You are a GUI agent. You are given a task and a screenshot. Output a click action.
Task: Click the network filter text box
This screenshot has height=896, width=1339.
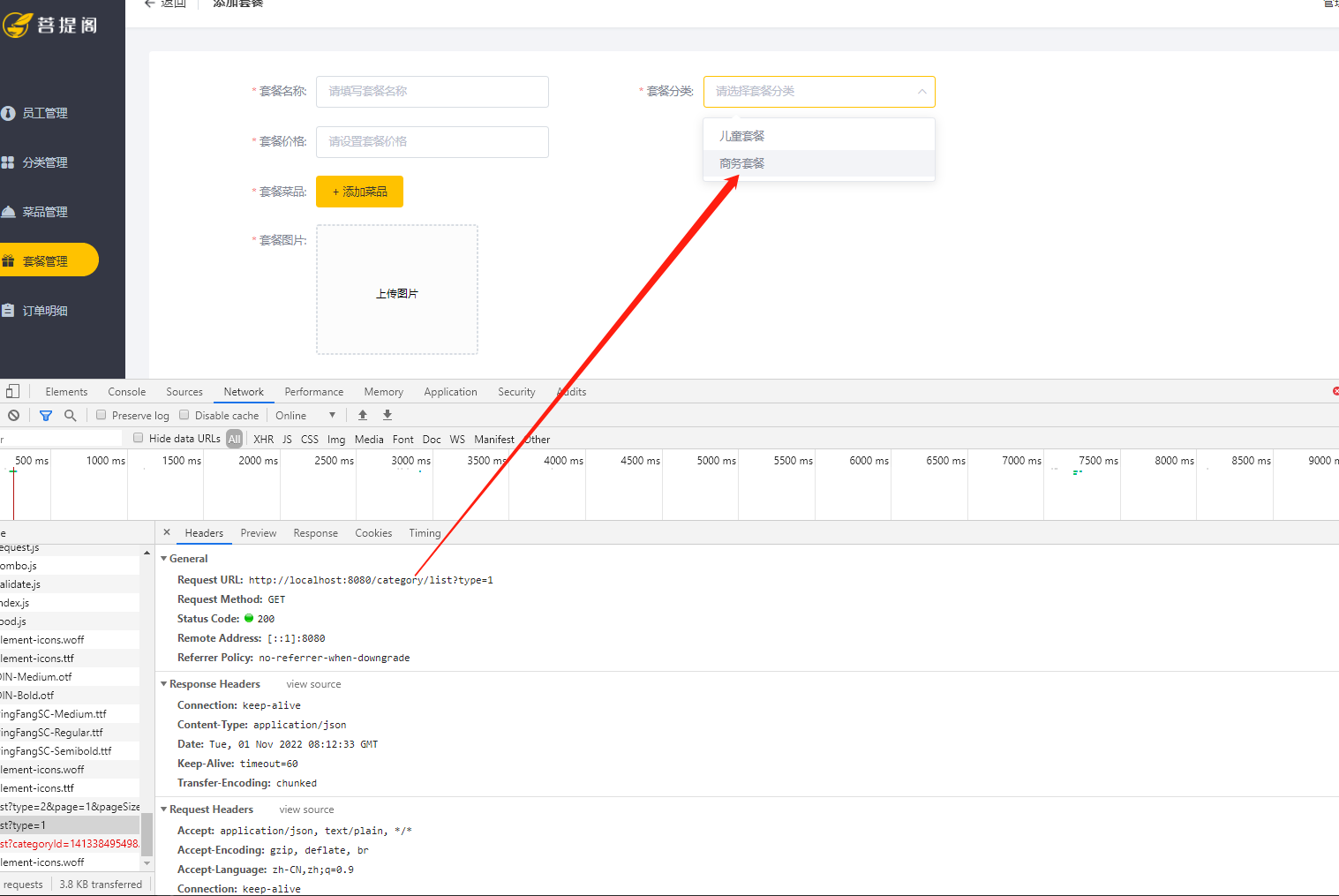tap(60, 439)
